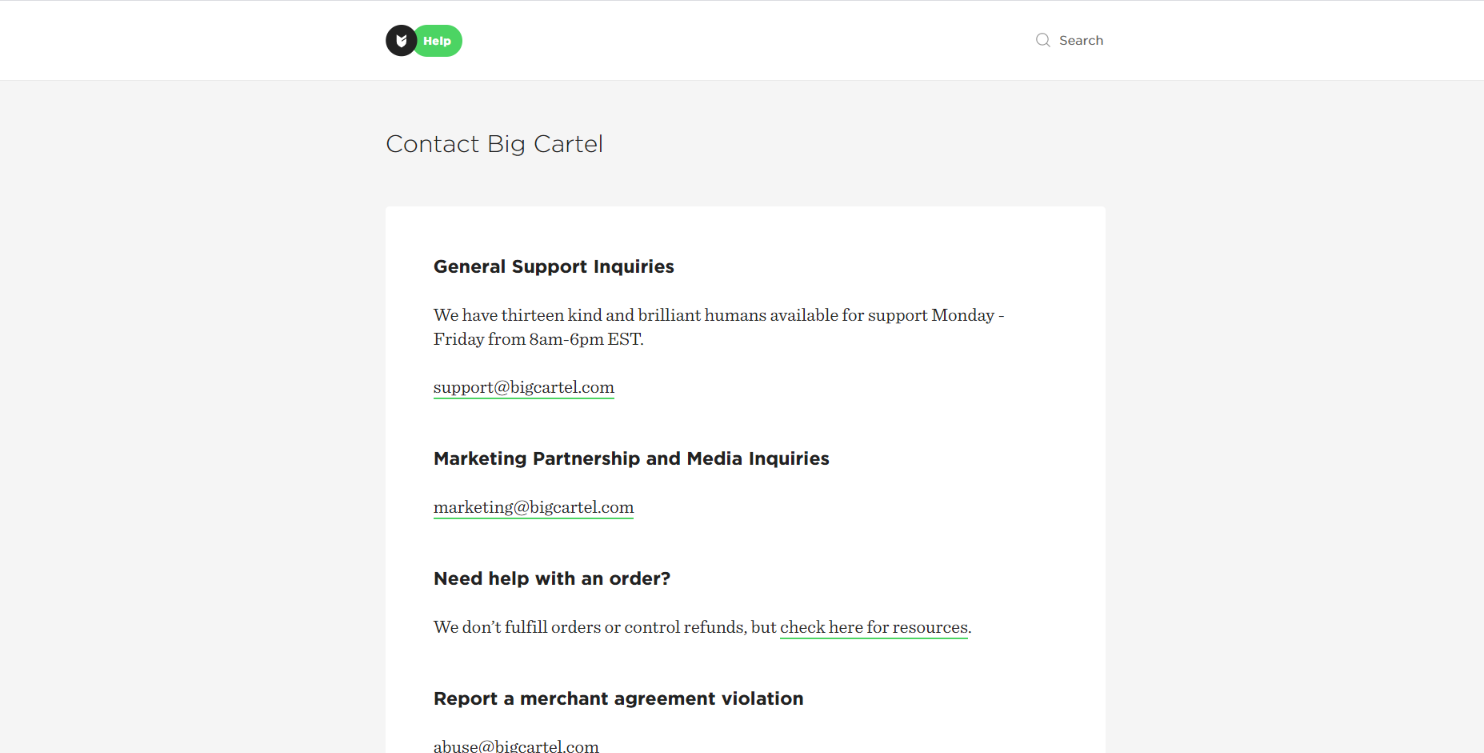The height and width of the screenshot is (753, 1484).
Task: Open the abuse@bigcartel.com email link
Action: coord(516,745)
